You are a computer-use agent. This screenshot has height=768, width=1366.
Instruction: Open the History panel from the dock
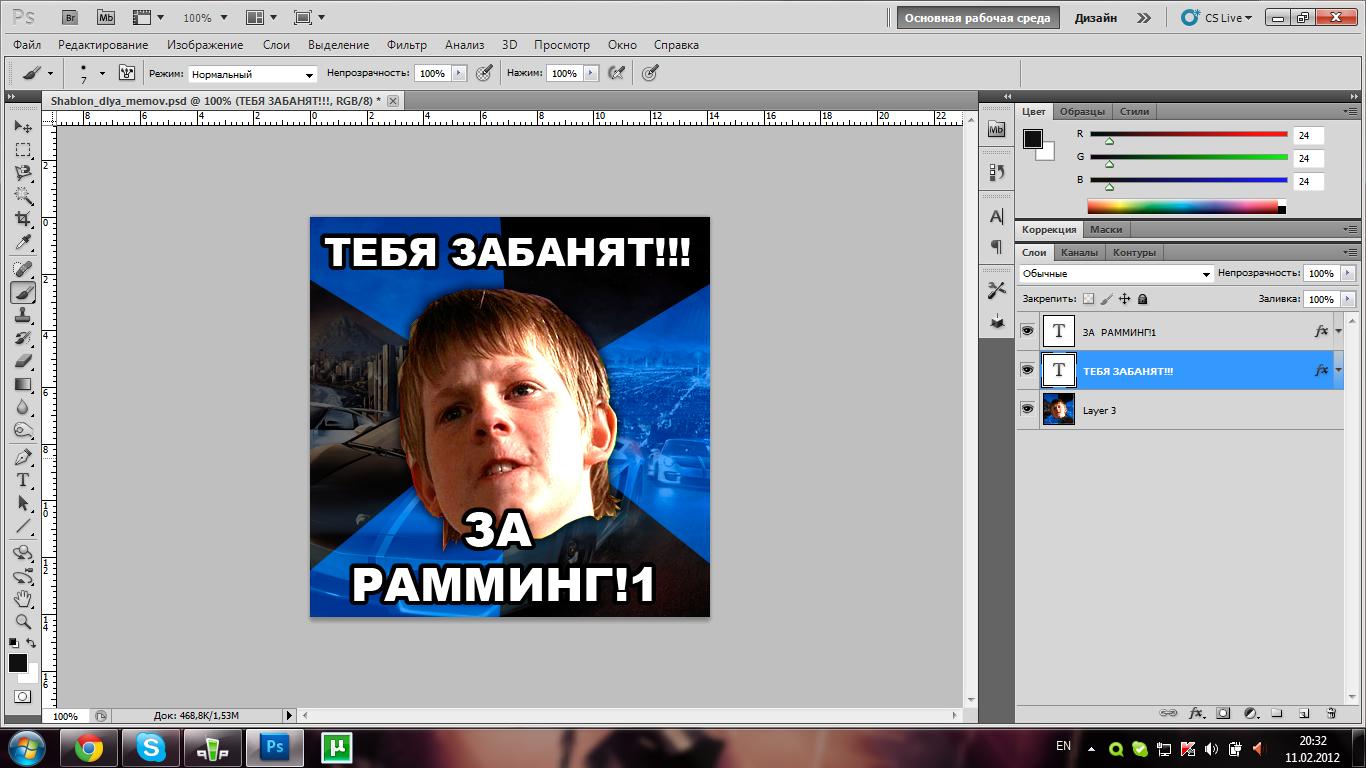pos(996,172)
